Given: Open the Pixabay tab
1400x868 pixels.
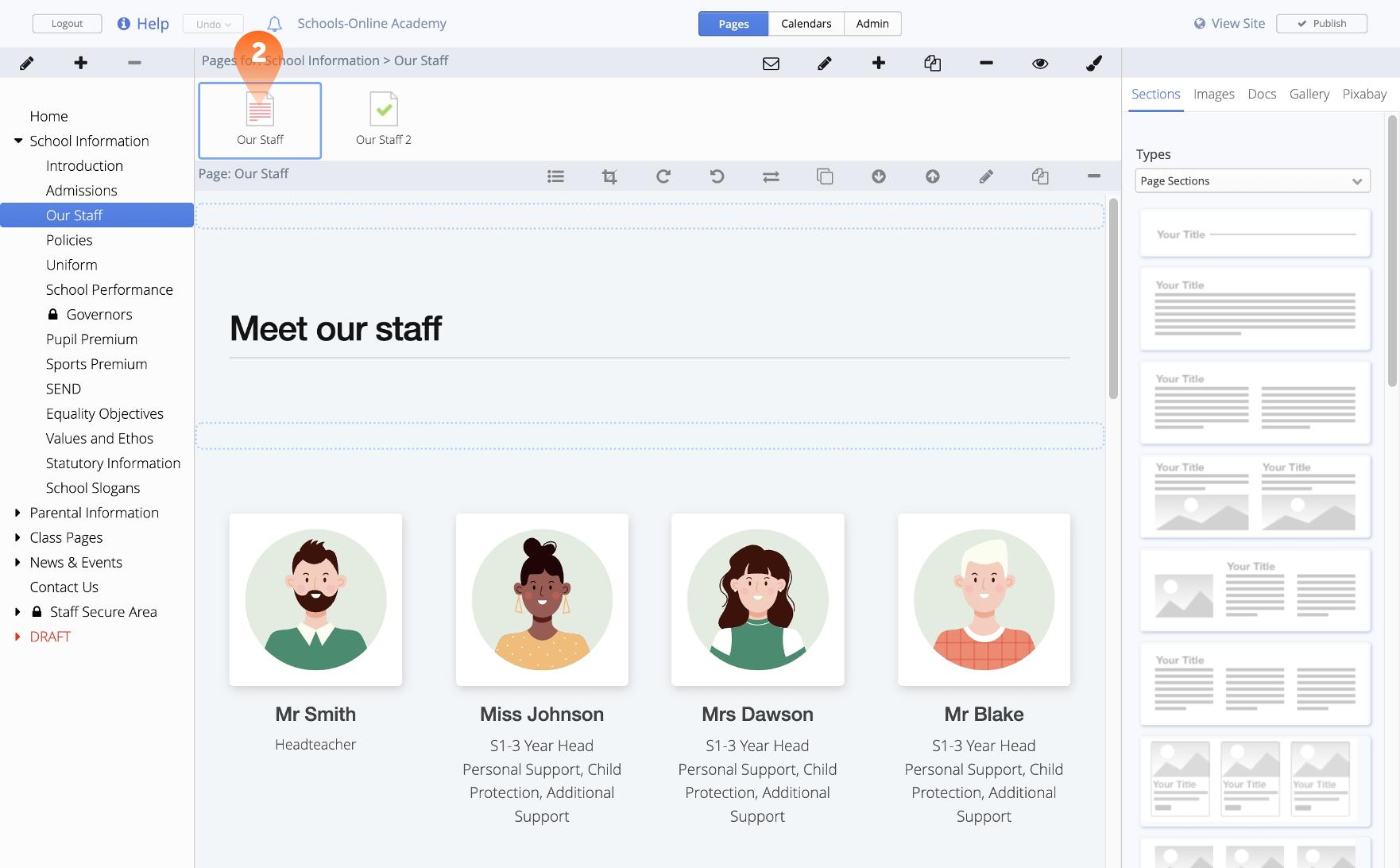Looking at the screenshot, I should tap(1364, 94).
